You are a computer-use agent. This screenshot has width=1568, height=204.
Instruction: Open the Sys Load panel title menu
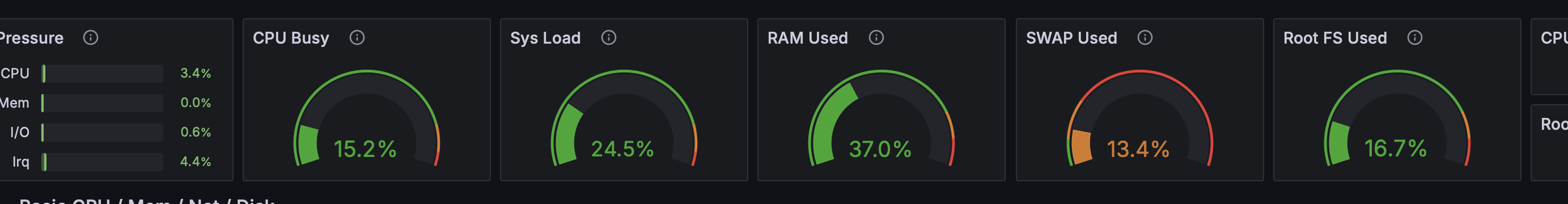pyautogui.click(x=545, y=38)
